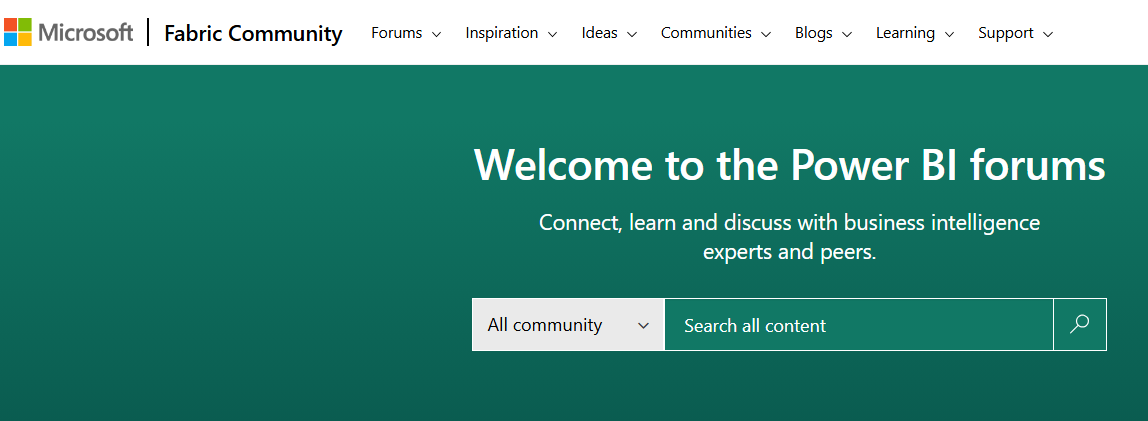Open the Fabric Community home link

[253, 33]
